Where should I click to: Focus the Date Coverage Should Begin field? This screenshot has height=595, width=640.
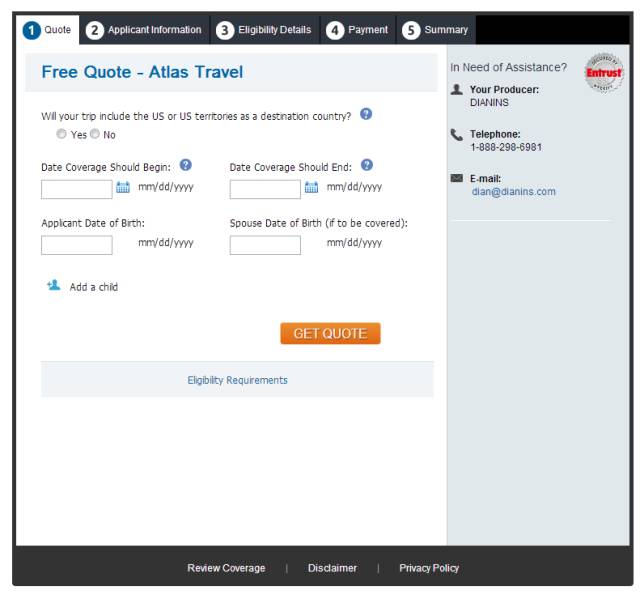click(77, 189)
